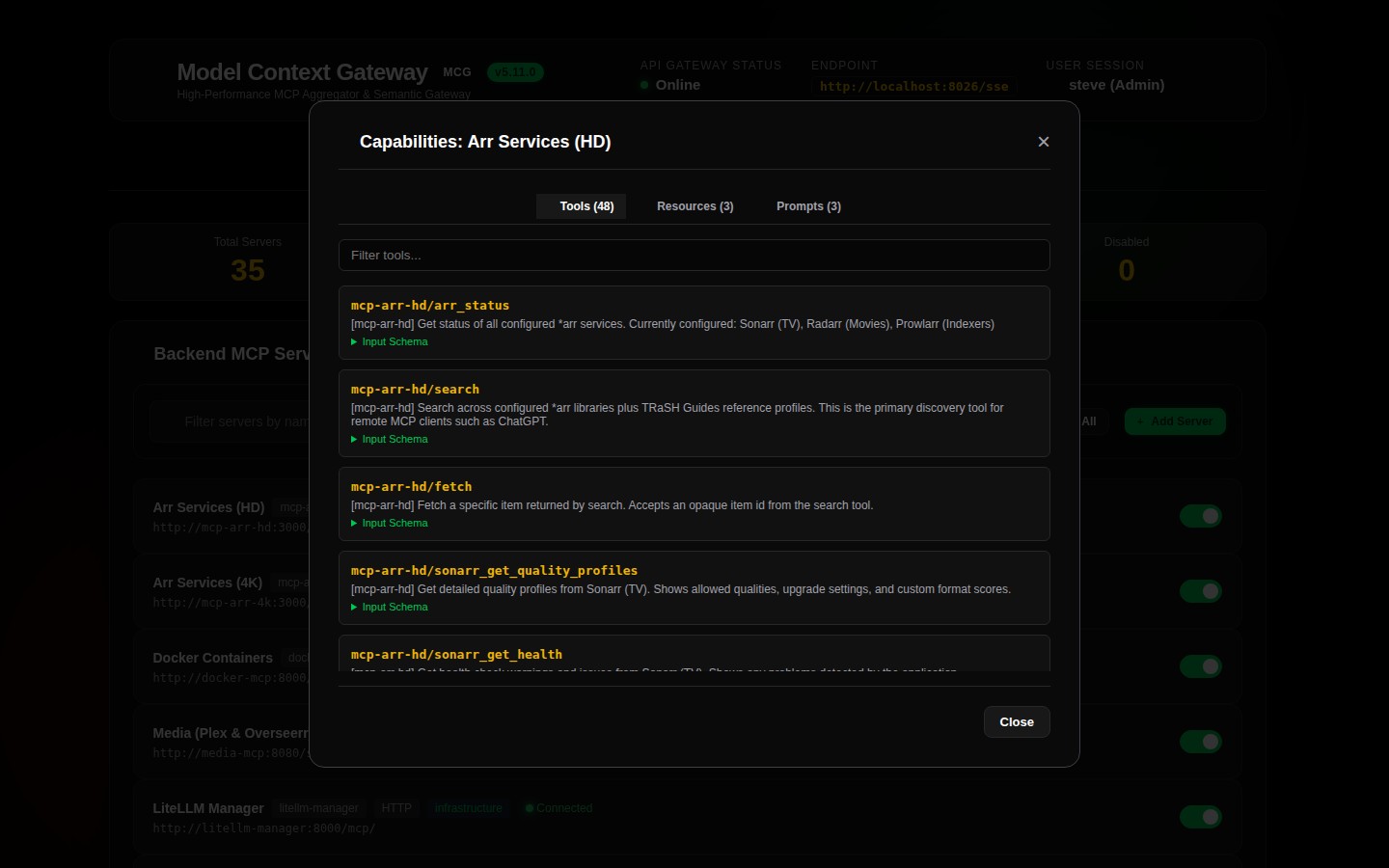Toggle the Arr Services (HD) server switch
This screenshot has height=868, width=1389.
point(1201,516)
